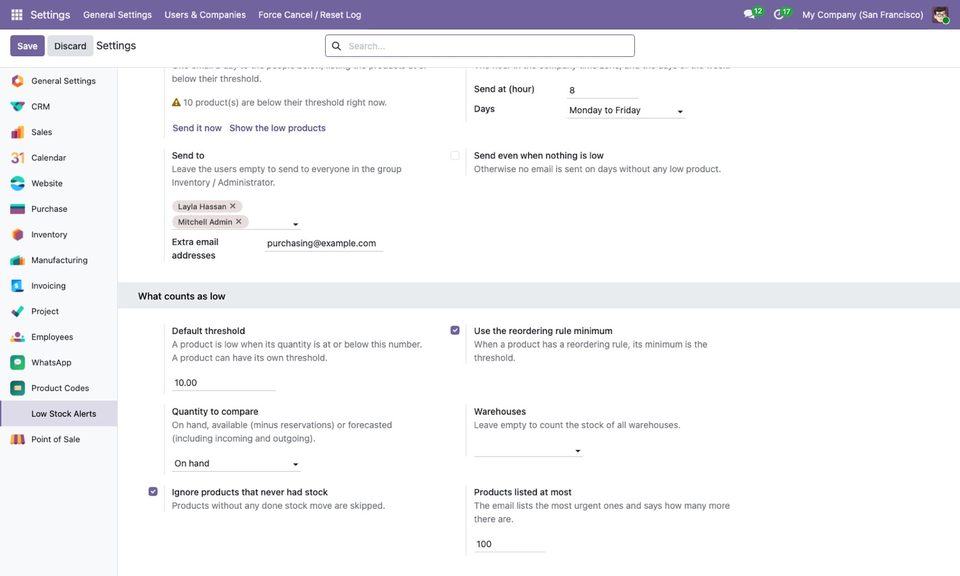Open the General Settings top menu
Screen dimensions: 960x576
coord(118,15)
